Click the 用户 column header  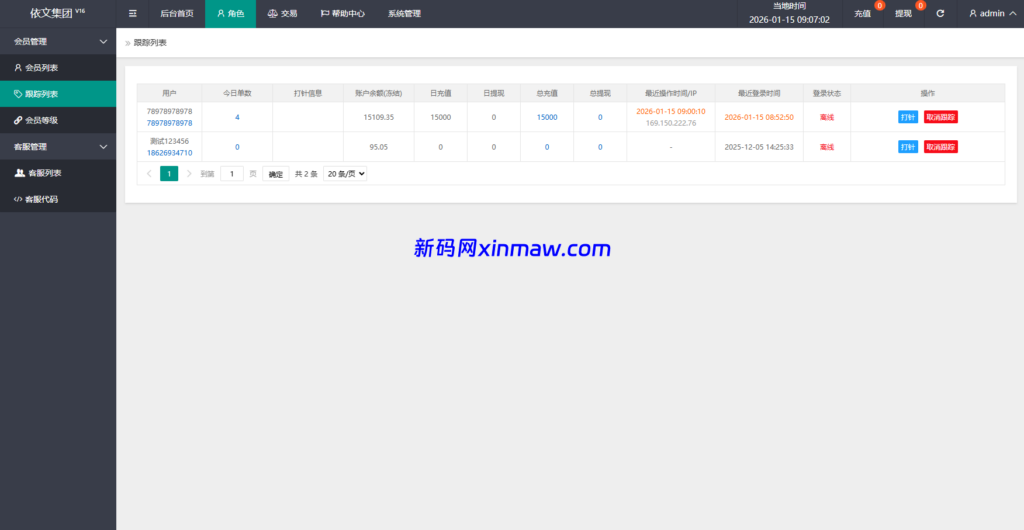tap(169, 93)
